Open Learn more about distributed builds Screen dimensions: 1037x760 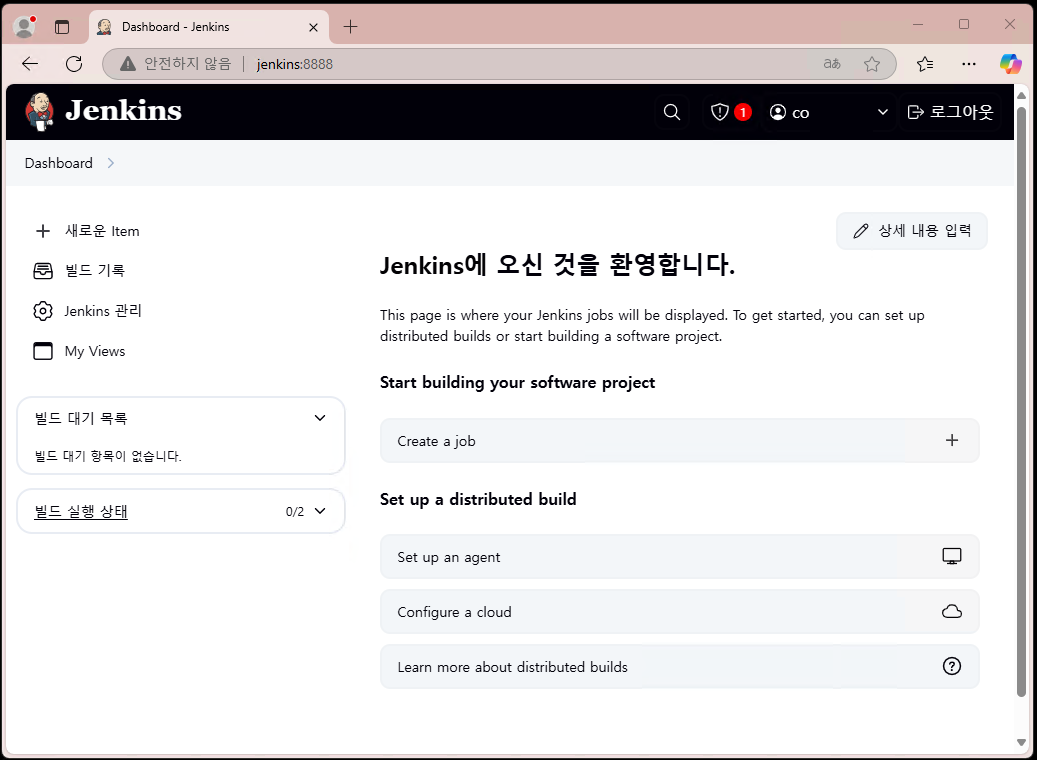[x=679, y=667]
